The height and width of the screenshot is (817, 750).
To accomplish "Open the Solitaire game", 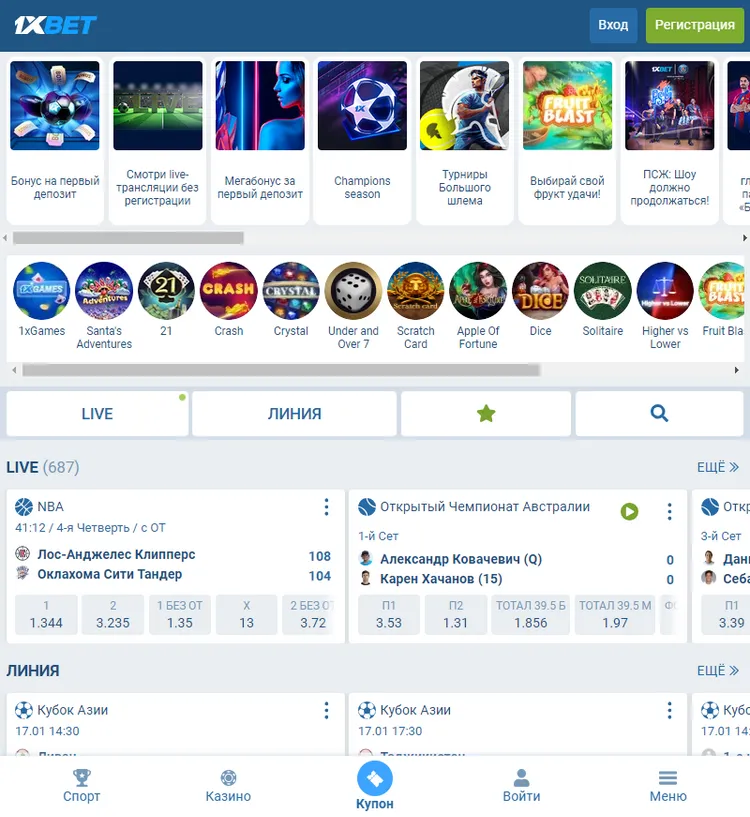I will pos(603,291).
